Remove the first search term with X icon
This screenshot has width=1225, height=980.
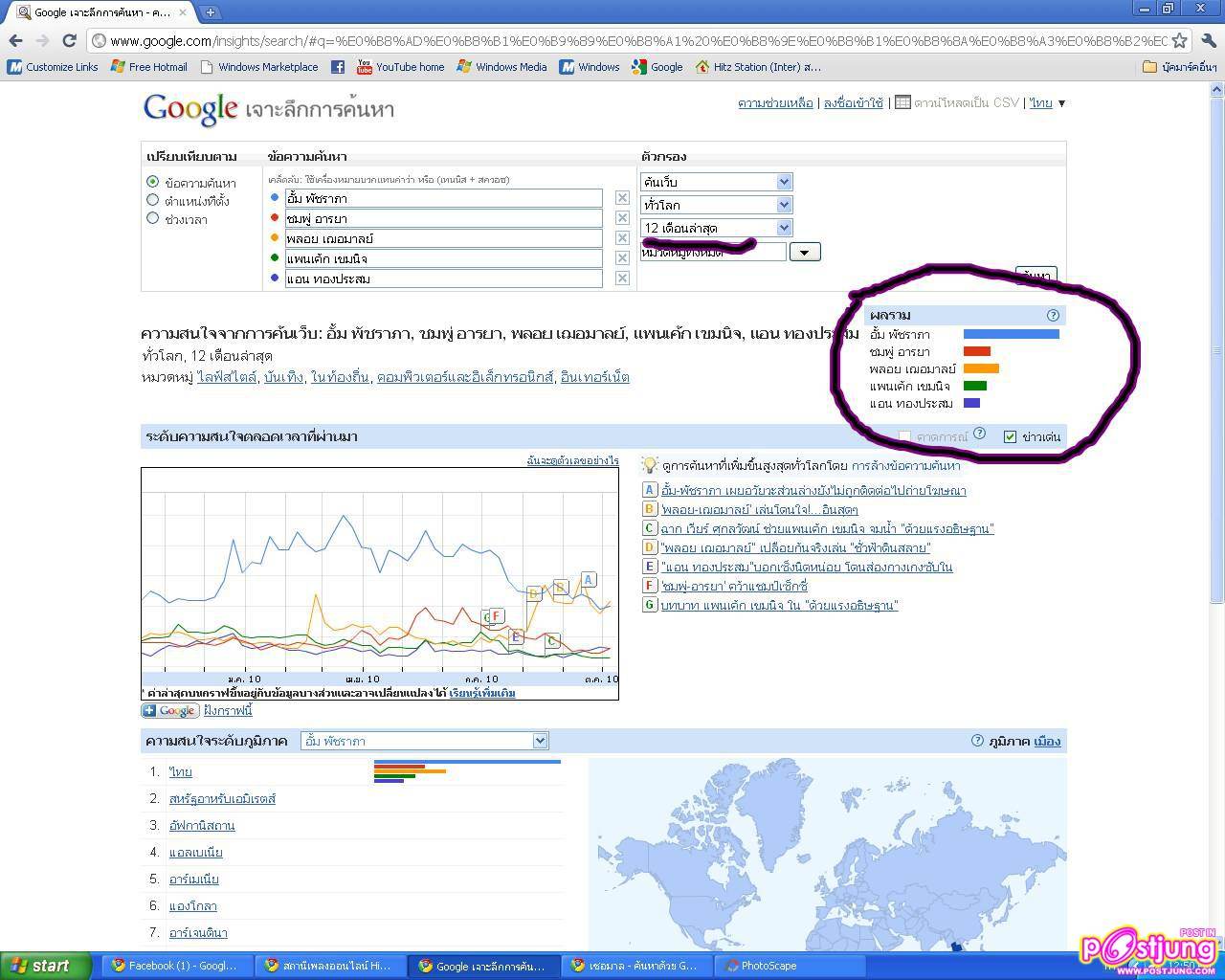622,198
